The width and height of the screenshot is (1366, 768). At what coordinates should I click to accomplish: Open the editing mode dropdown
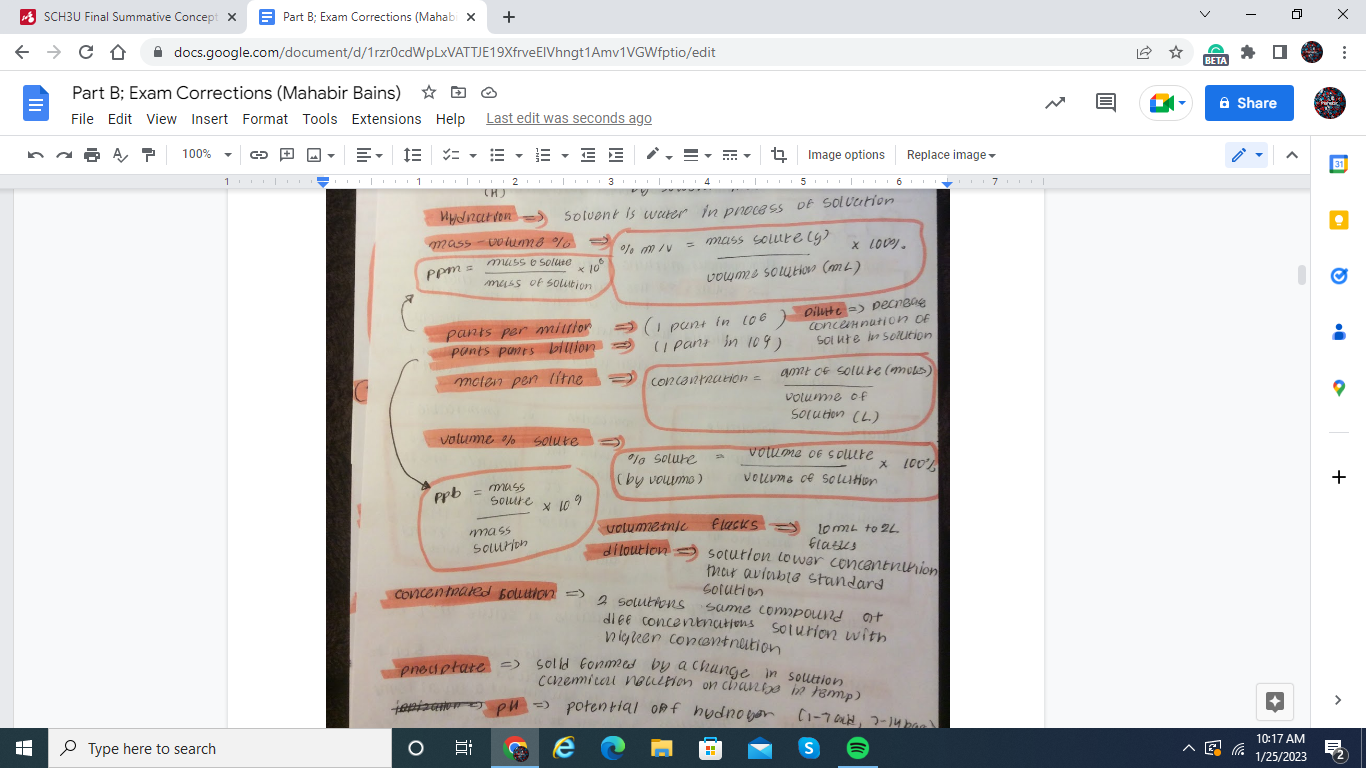[x=1245, y=154]
